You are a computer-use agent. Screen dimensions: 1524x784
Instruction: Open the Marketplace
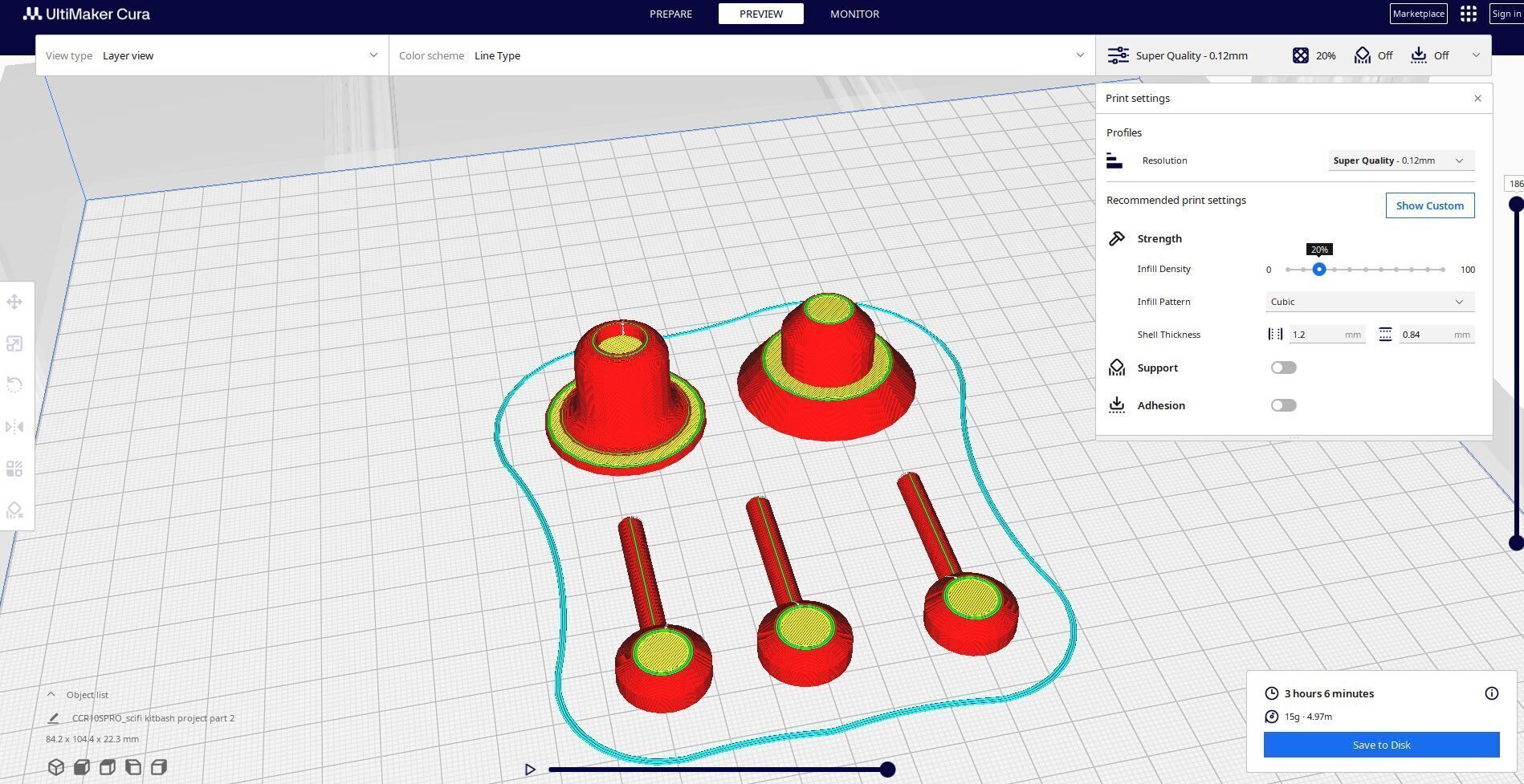click(1419, 14)
